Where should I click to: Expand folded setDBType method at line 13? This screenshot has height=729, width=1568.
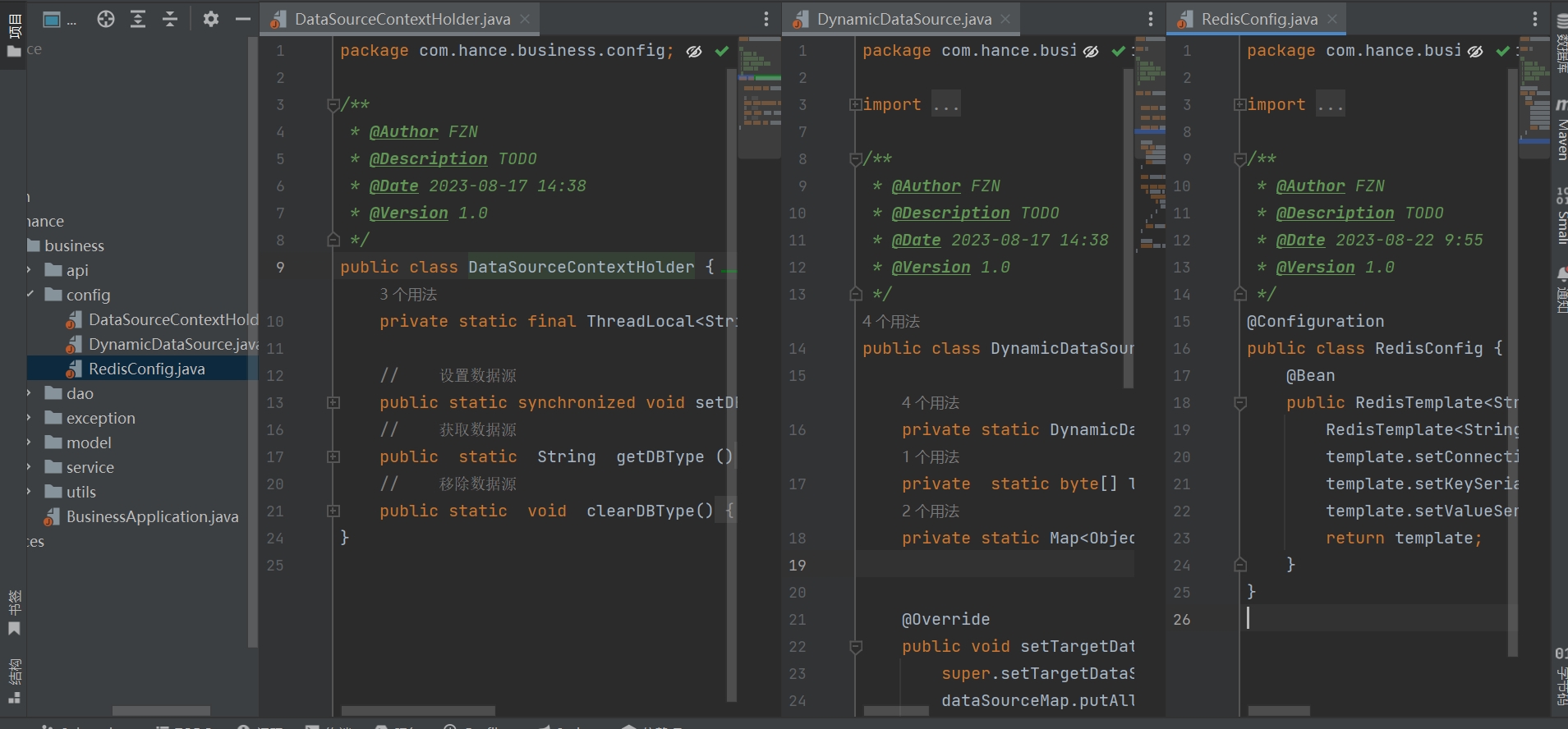(333, 402)
